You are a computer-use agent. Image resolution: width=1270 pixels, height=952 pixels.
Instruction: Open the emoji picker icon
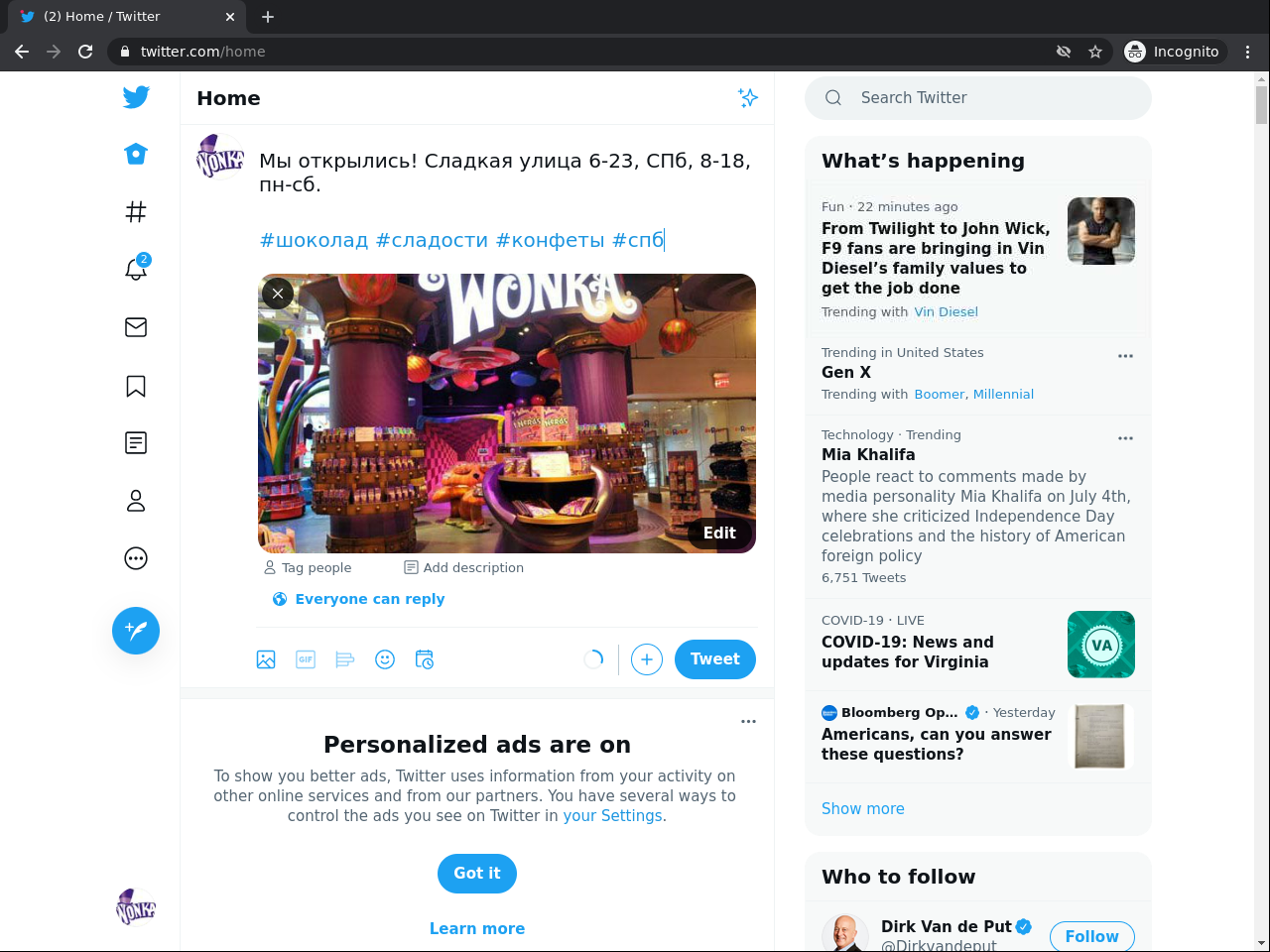(x=385, y=659)
